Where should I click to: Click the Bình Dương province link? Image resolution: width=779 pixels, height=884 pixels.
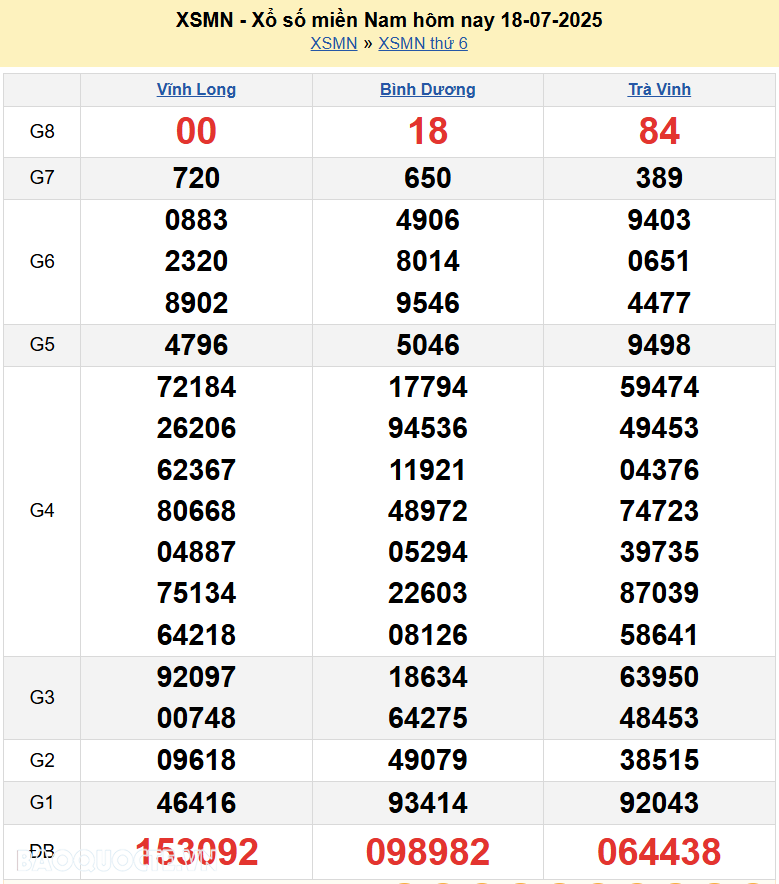(x=427, y=89)
